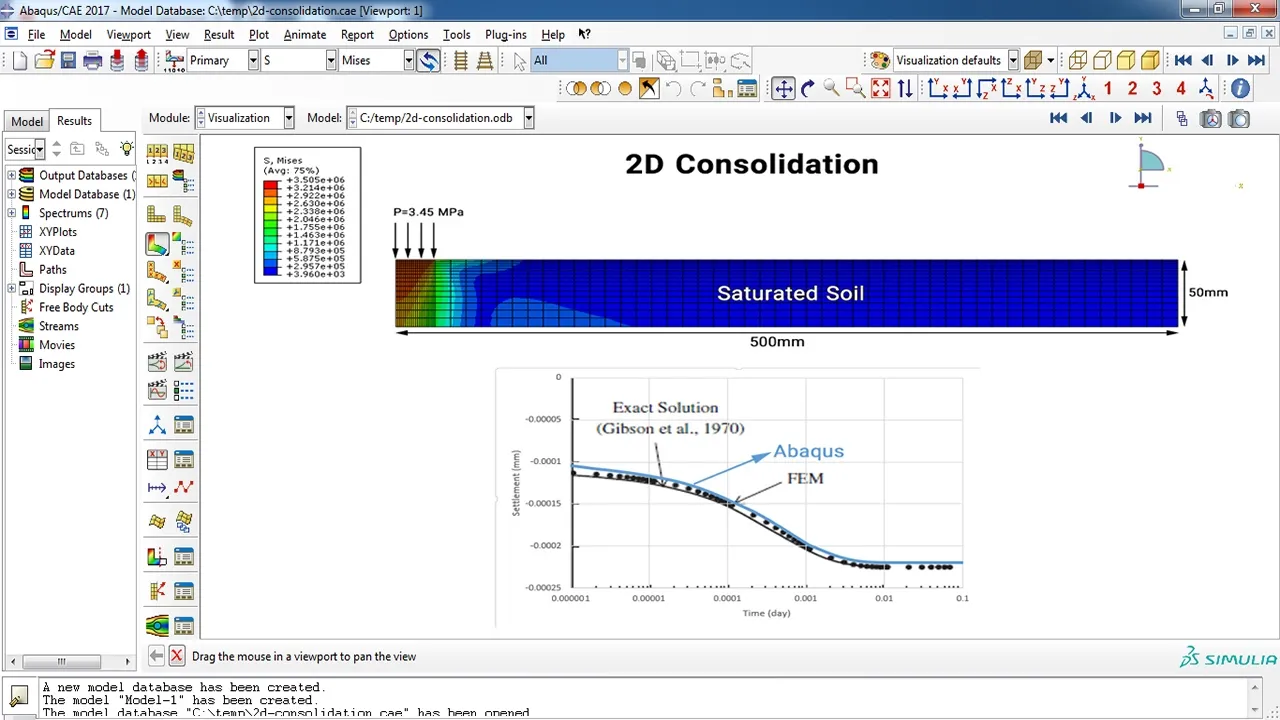The height and width of the screenshot is (720, 1280).
Task: Open the Primary variable dropdown
Action: [x=254, y=60]
